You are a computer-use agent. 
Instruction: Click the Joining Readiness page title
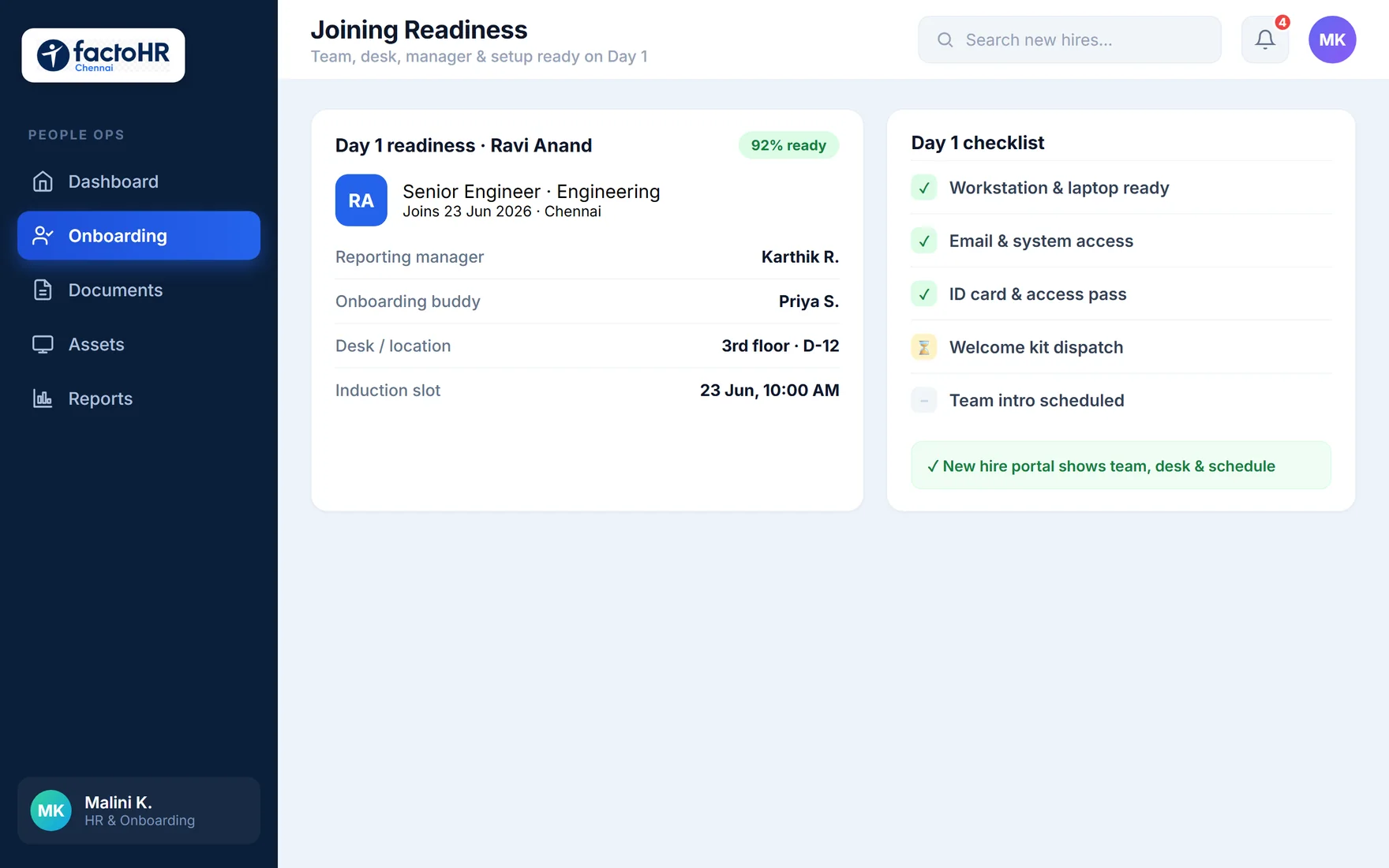click(419, 29)
